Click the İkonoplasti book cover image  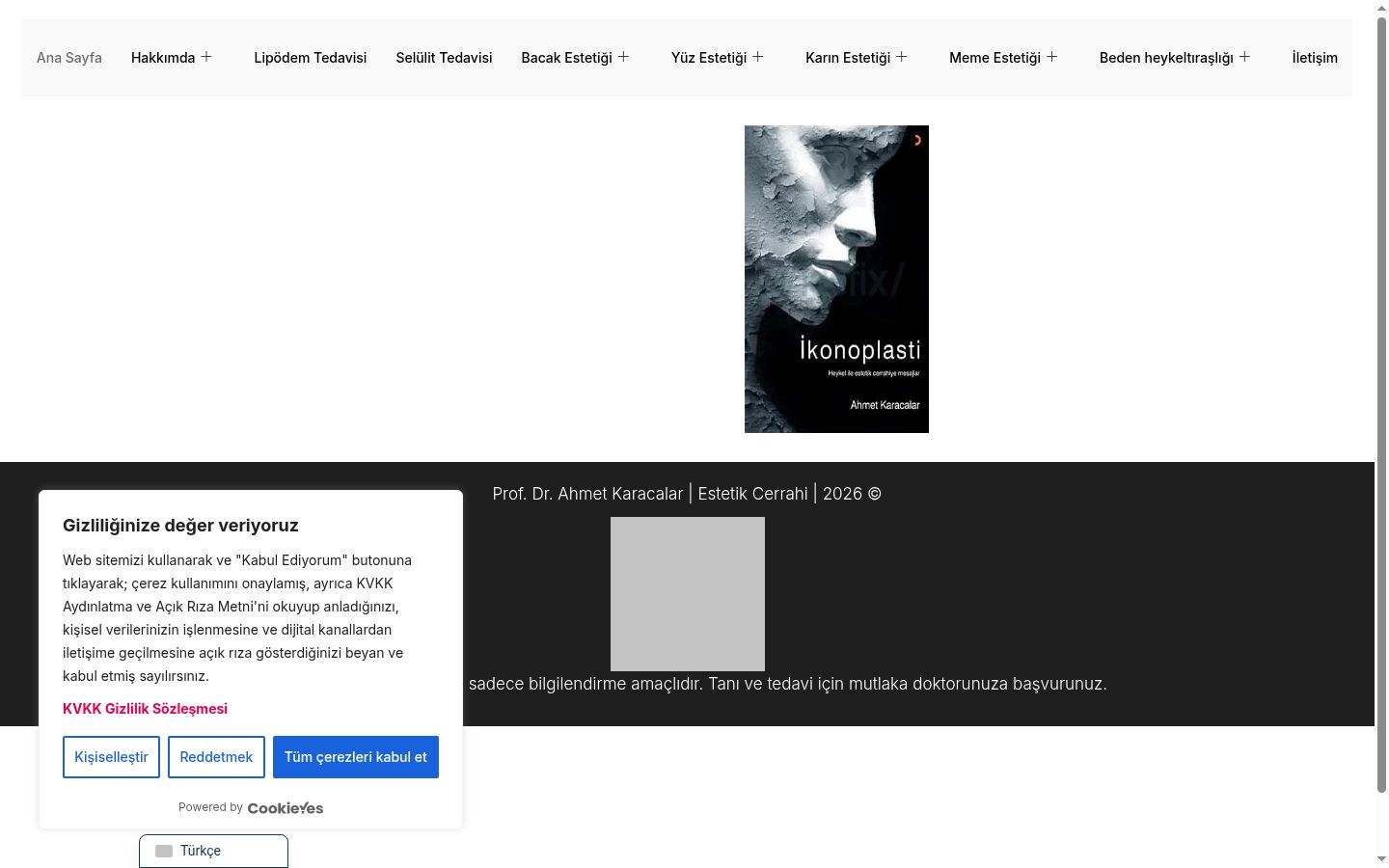(x=836, y=279)
